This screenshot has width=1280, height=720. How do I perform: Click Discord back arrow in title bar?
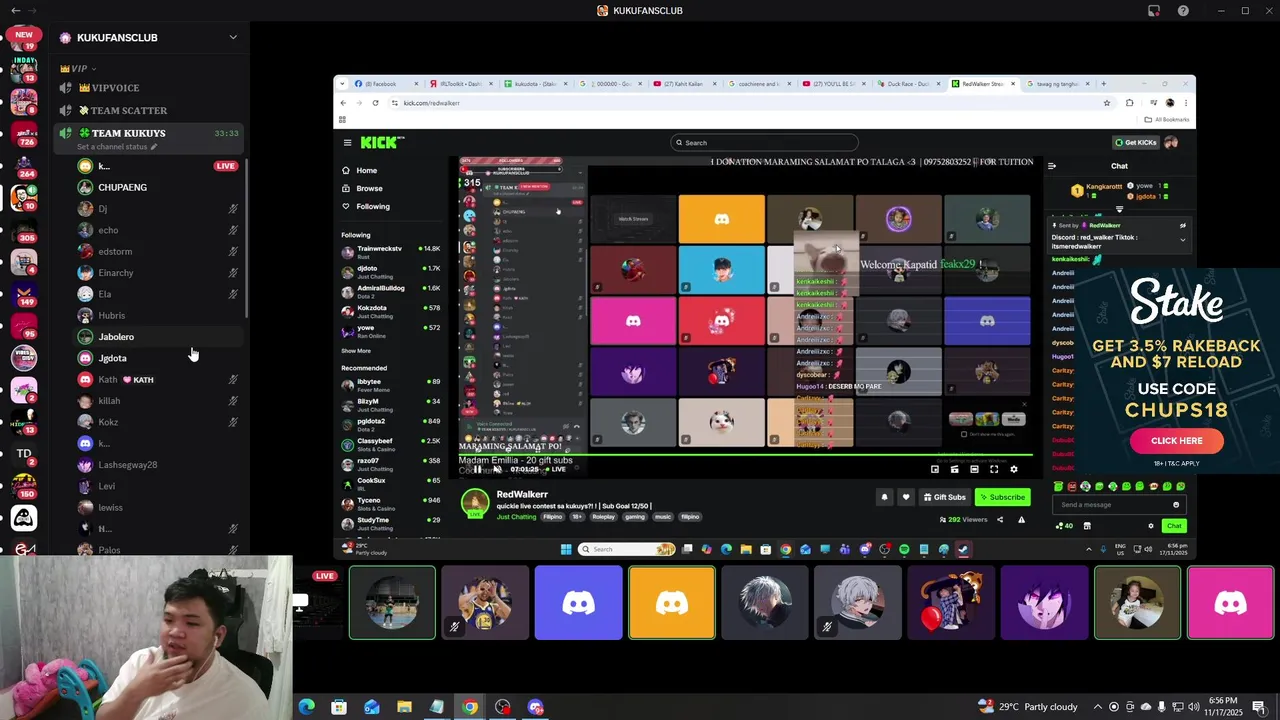pos(15,11)
